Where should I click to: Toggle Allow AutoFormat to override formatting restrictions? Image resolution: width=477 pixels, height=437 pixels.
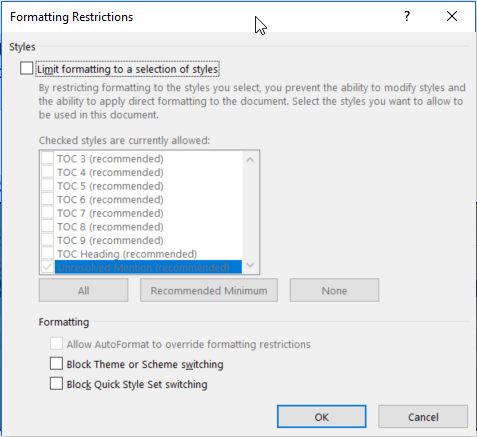tap(56, 344)
